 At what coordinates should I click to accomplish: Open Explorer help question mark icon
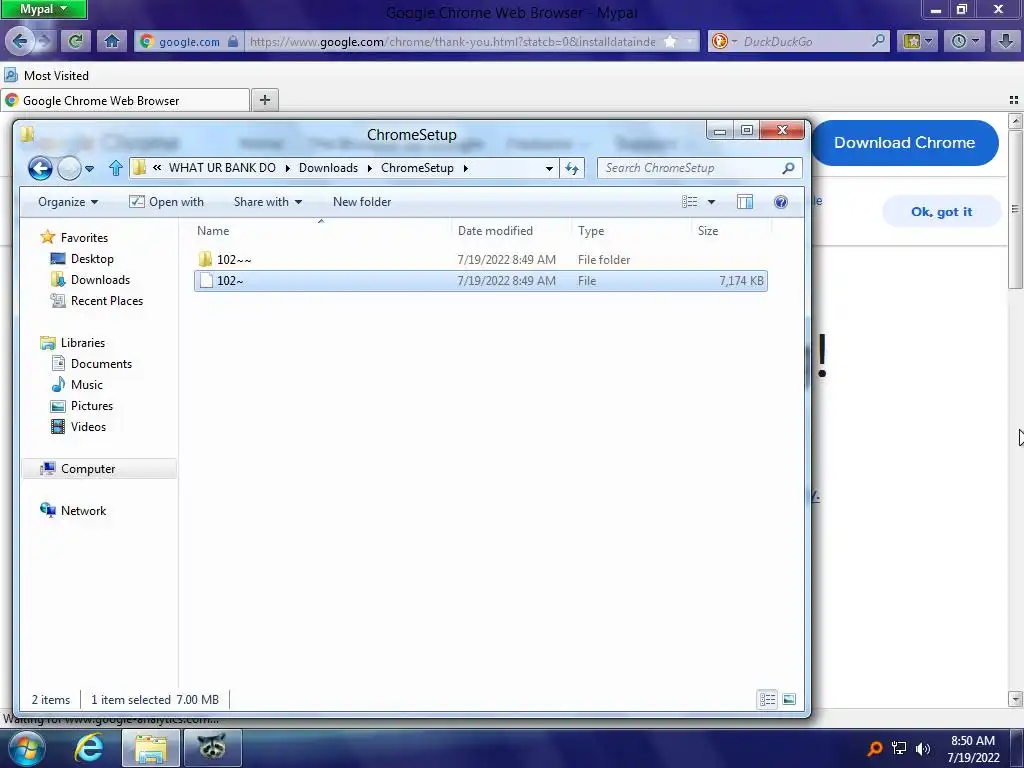coord(780,202)
